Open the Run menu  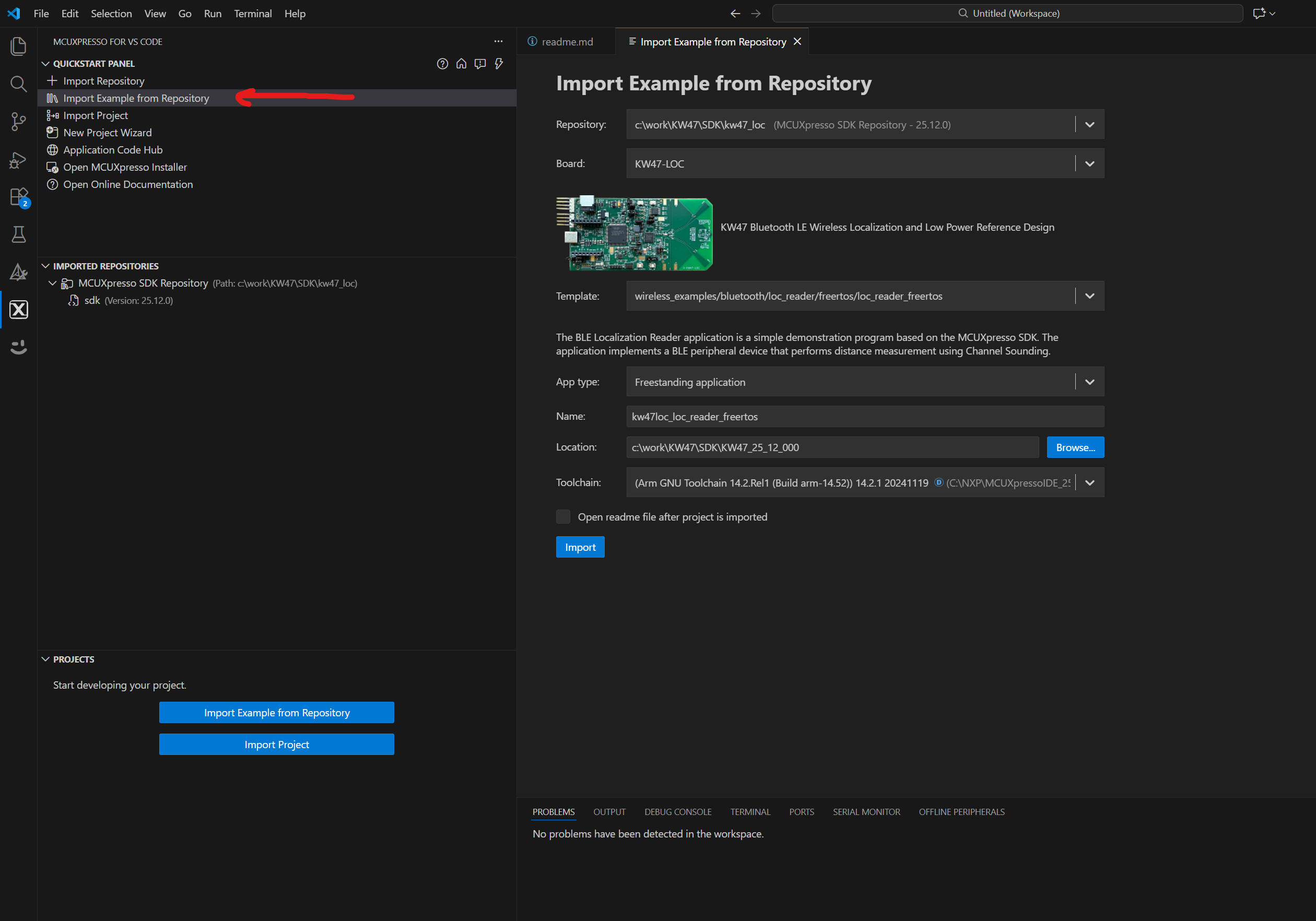pyautogui.click(x=213, y=13)
